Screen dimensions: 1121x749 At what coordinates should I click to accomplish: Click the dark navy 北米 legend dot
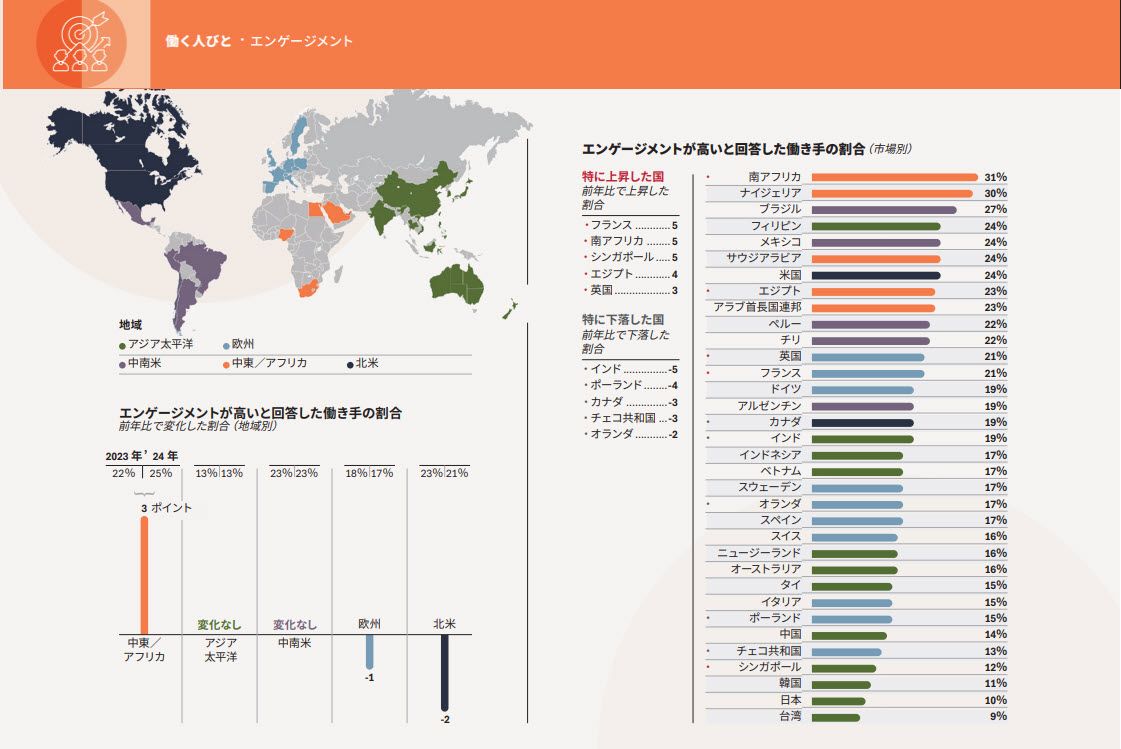(x=350, y=364)
